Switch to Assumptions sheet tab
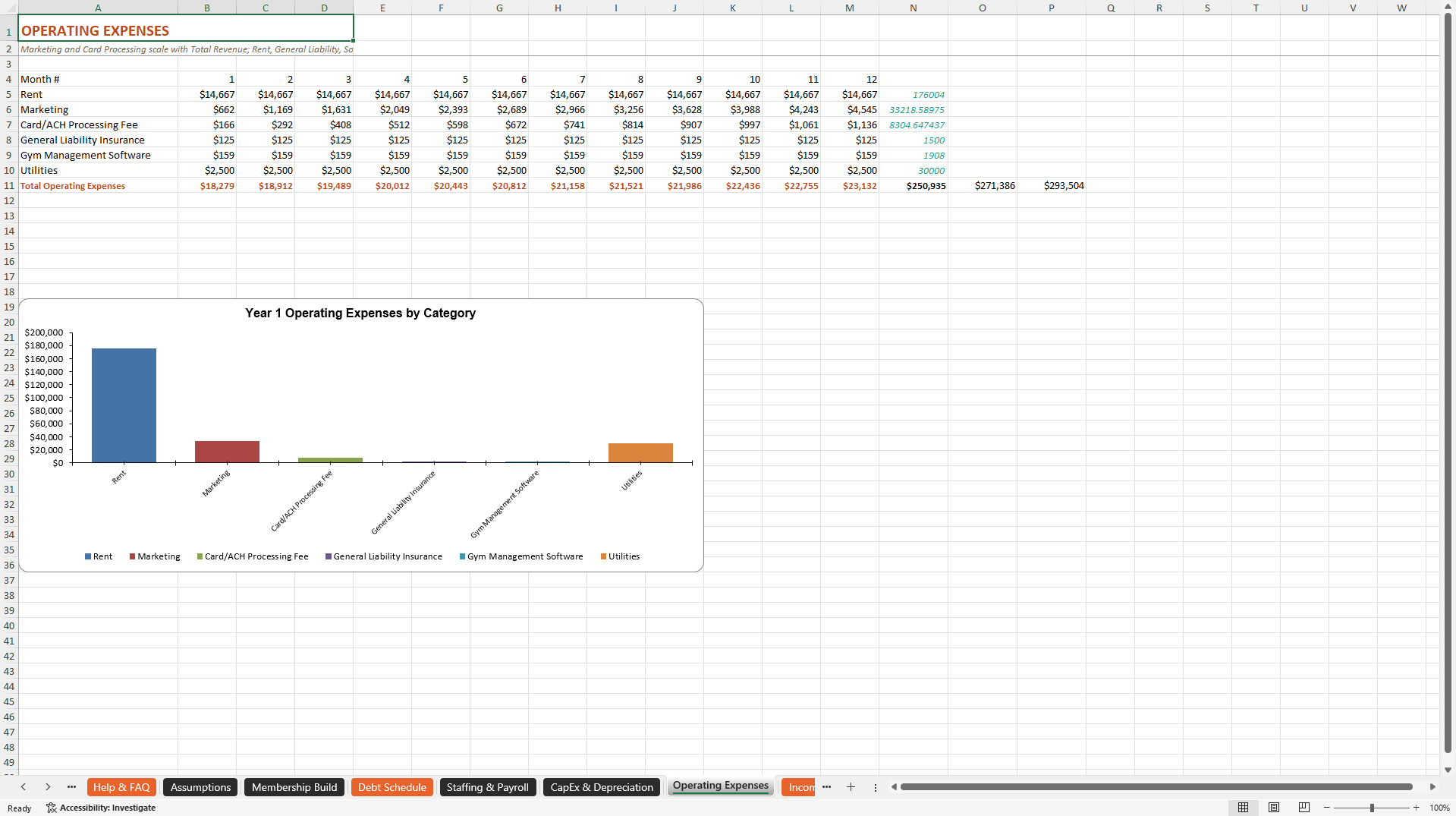This screenshot has height=816, width=1456. (200, 787)
